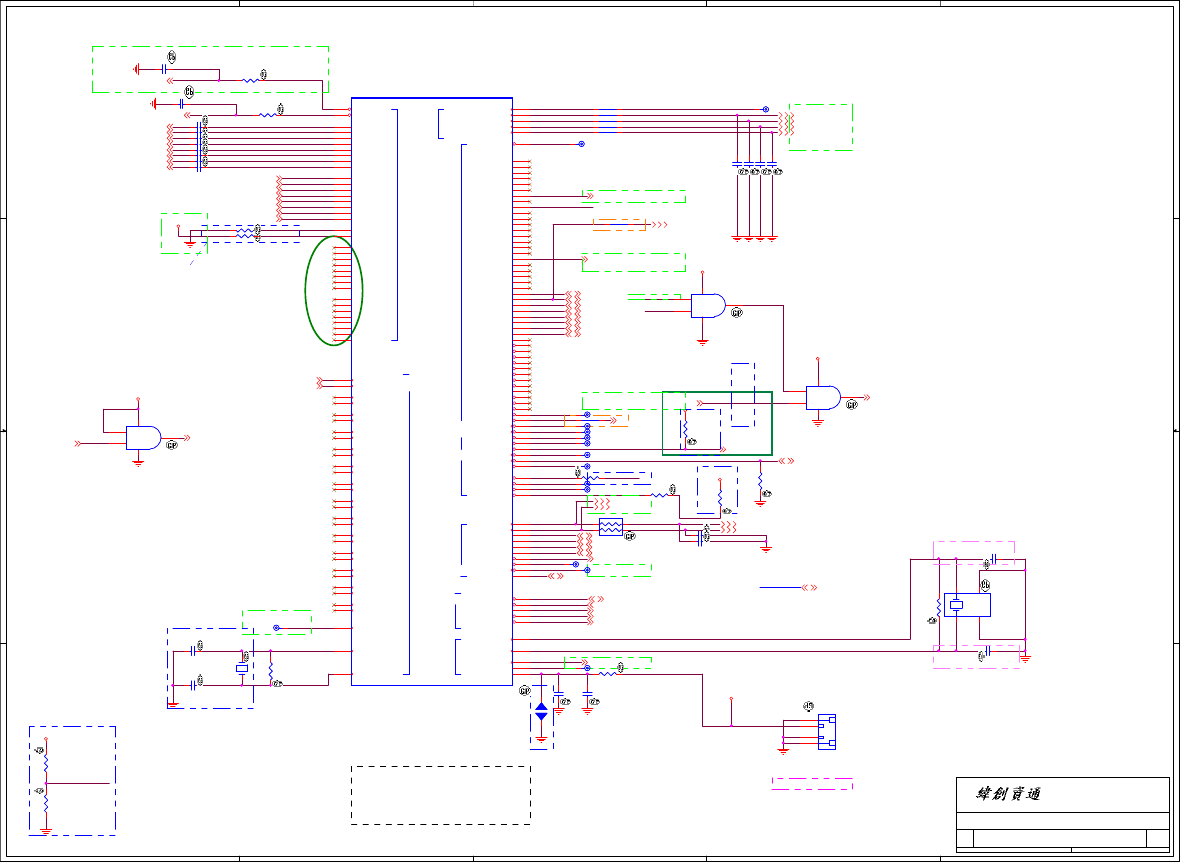The height and width of the screenshot is (862, 1180).
Task: Click the empty black dashed note box
Action: (441, 795)
